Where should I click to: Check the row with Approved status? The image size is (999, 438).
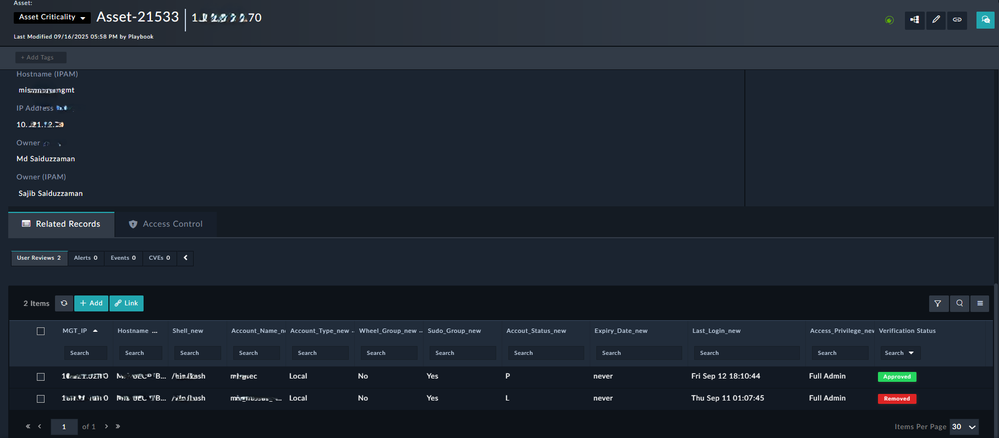pyautogui.click(x=41, y=377)
